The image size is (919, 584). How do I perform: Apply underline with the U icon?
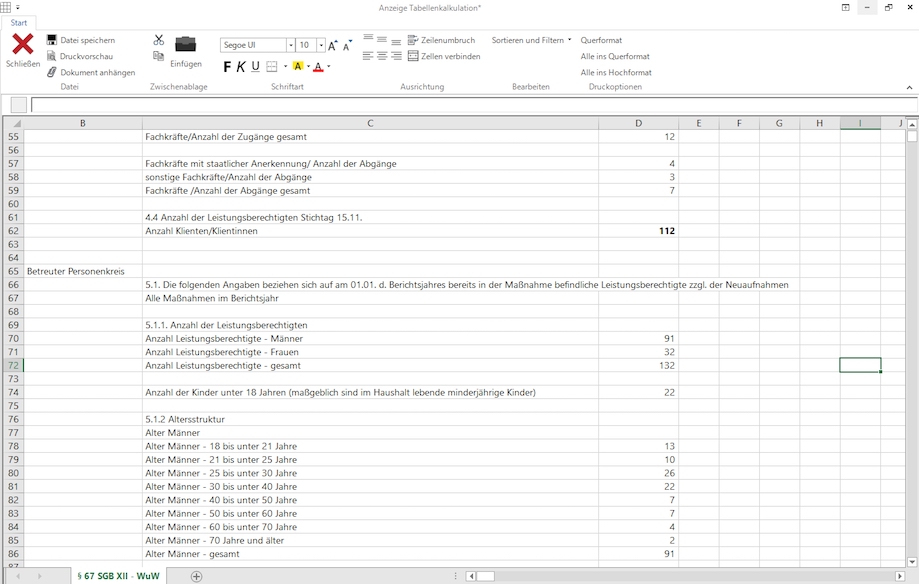pos(256,66)
